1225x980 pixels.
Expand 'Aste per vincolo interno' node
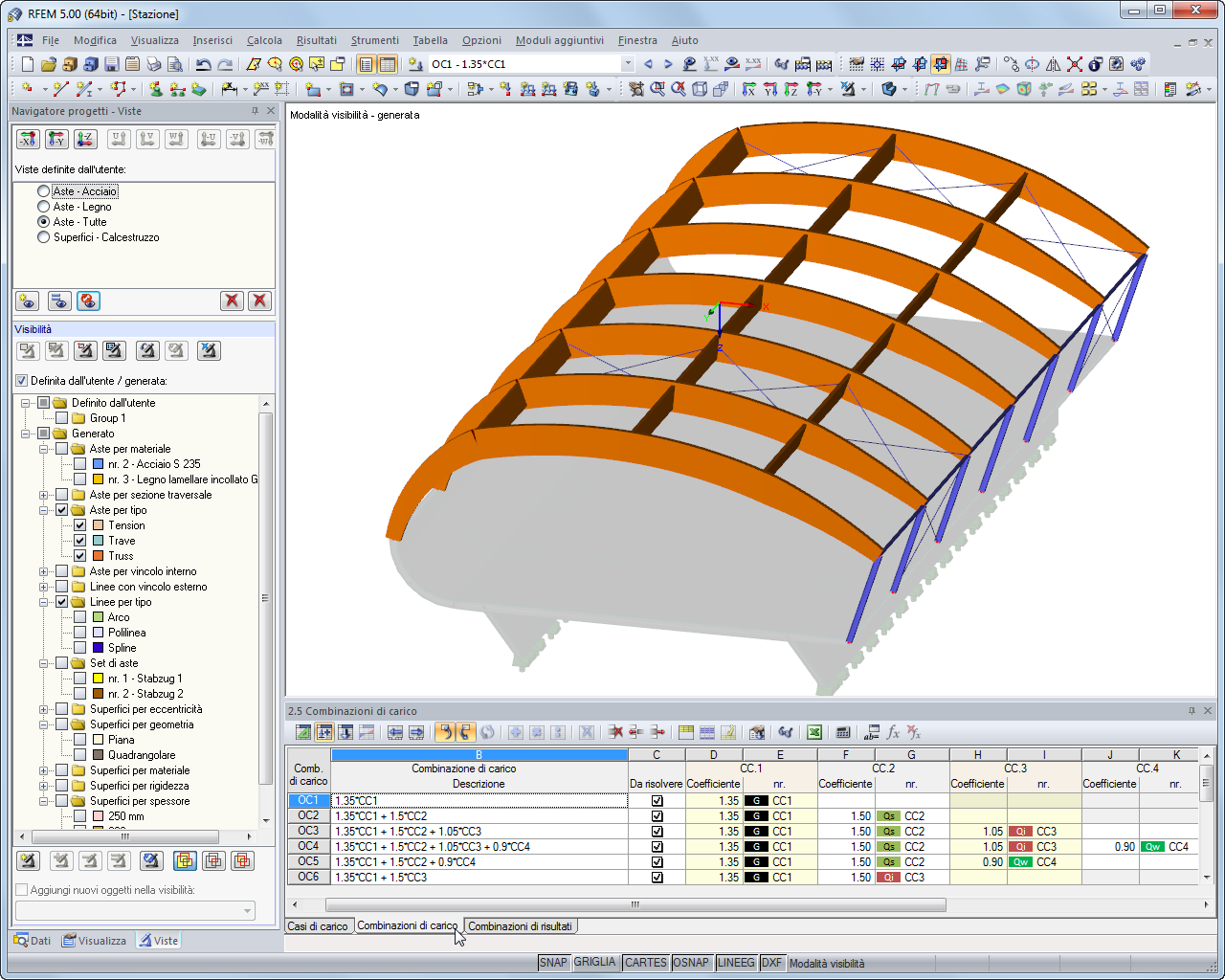coord(44,571)
